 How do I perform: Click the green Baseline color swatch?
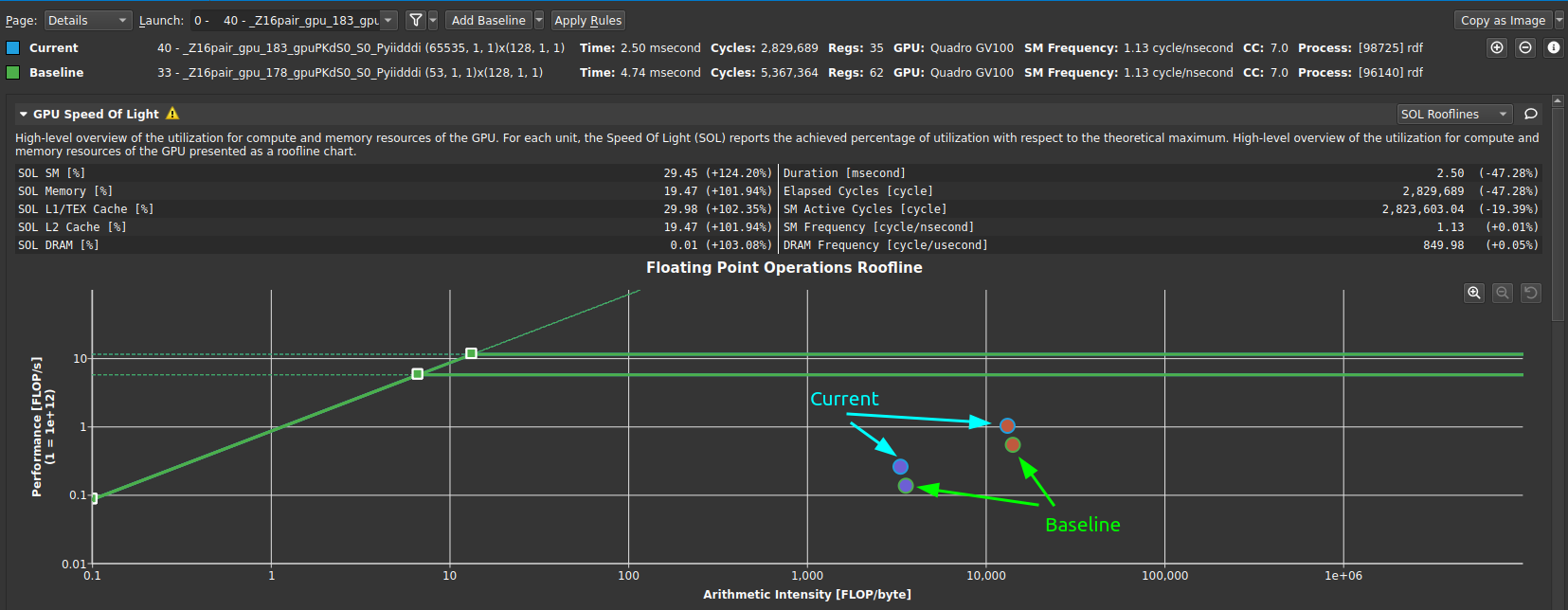12,72
